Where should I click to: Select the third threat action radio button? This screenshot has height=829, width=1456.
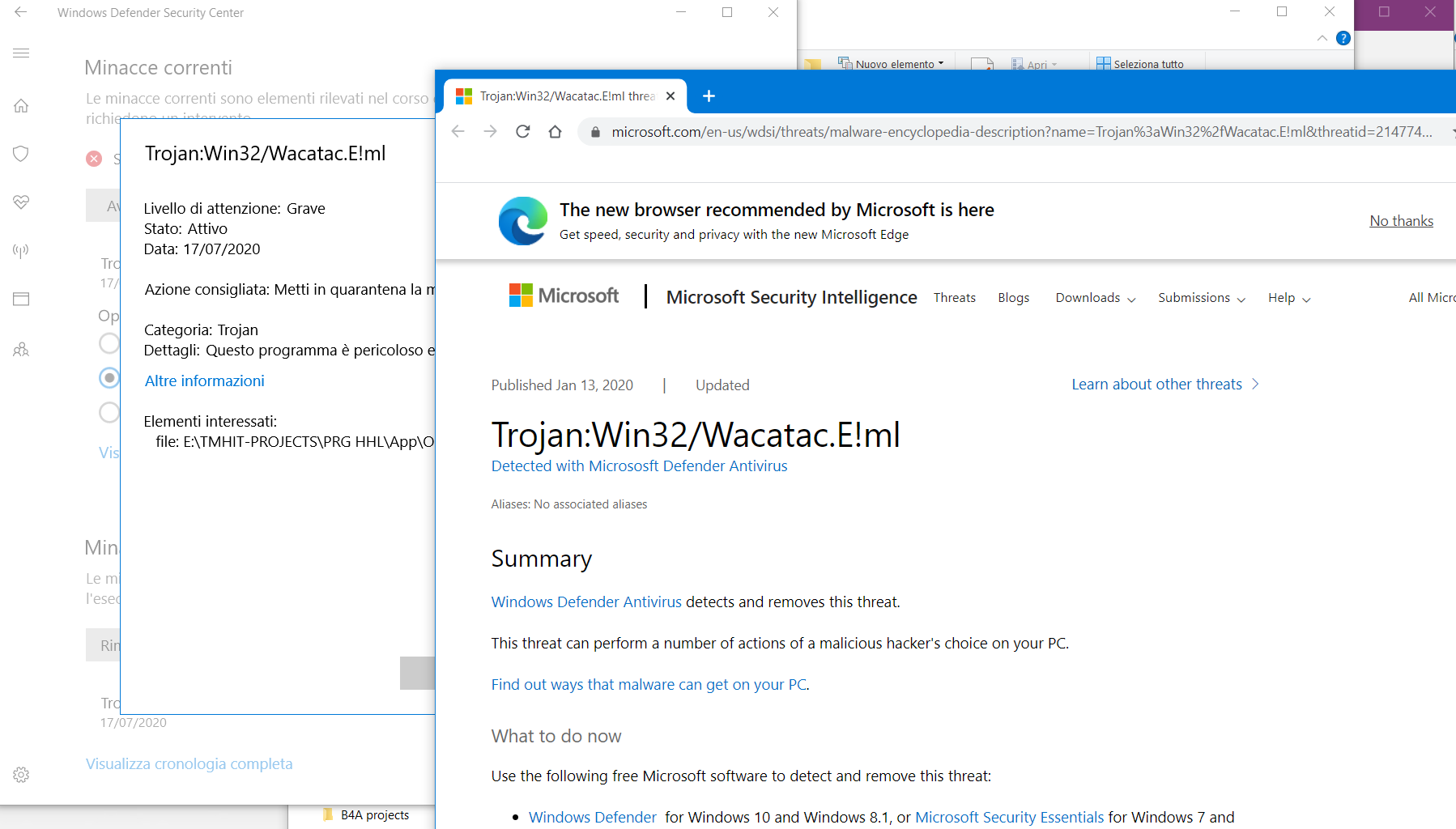(109, 413)
